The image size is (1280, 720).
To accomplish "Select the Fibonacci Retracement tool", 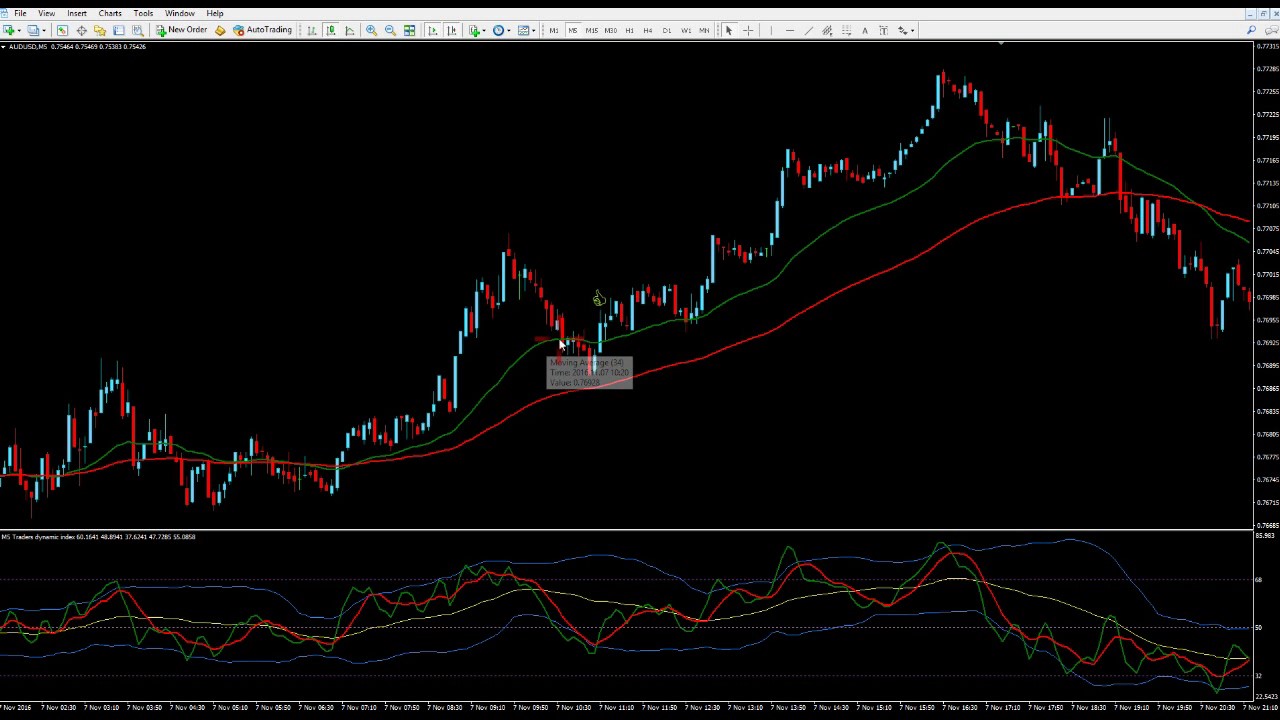I will point(846,30).
